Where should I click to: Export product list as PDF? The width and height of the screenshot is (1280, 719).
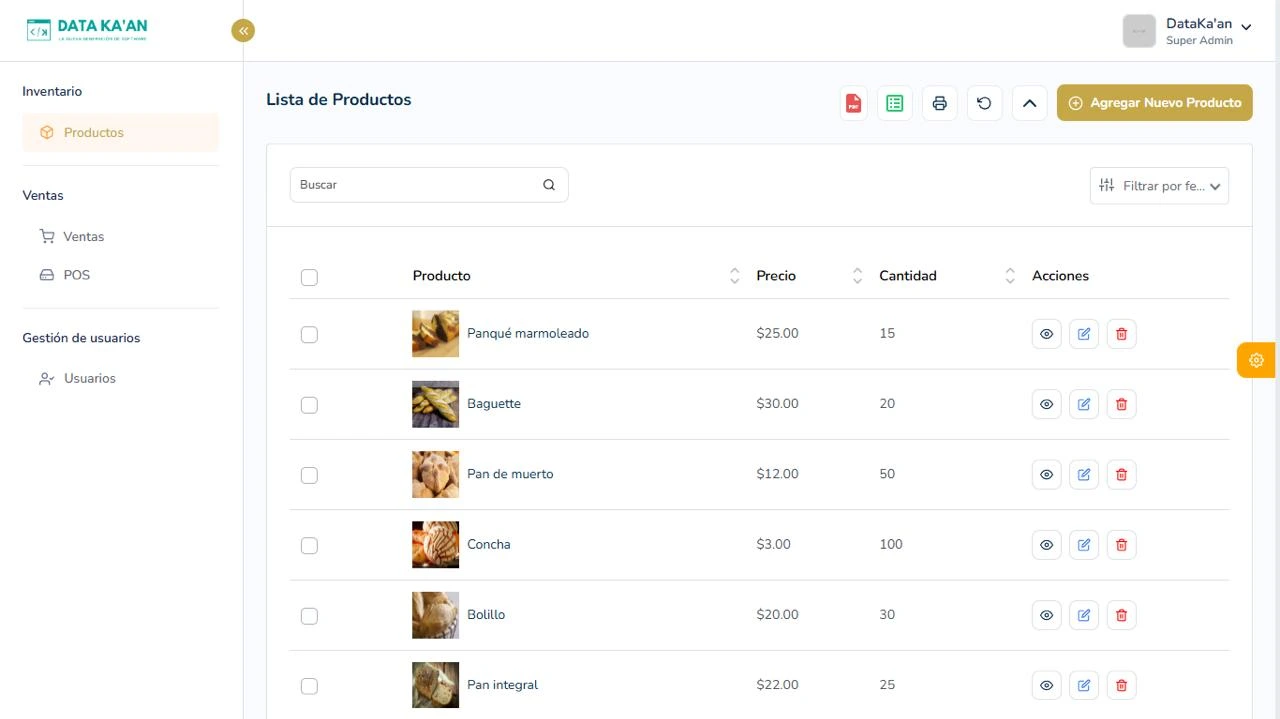click(853, 103)
